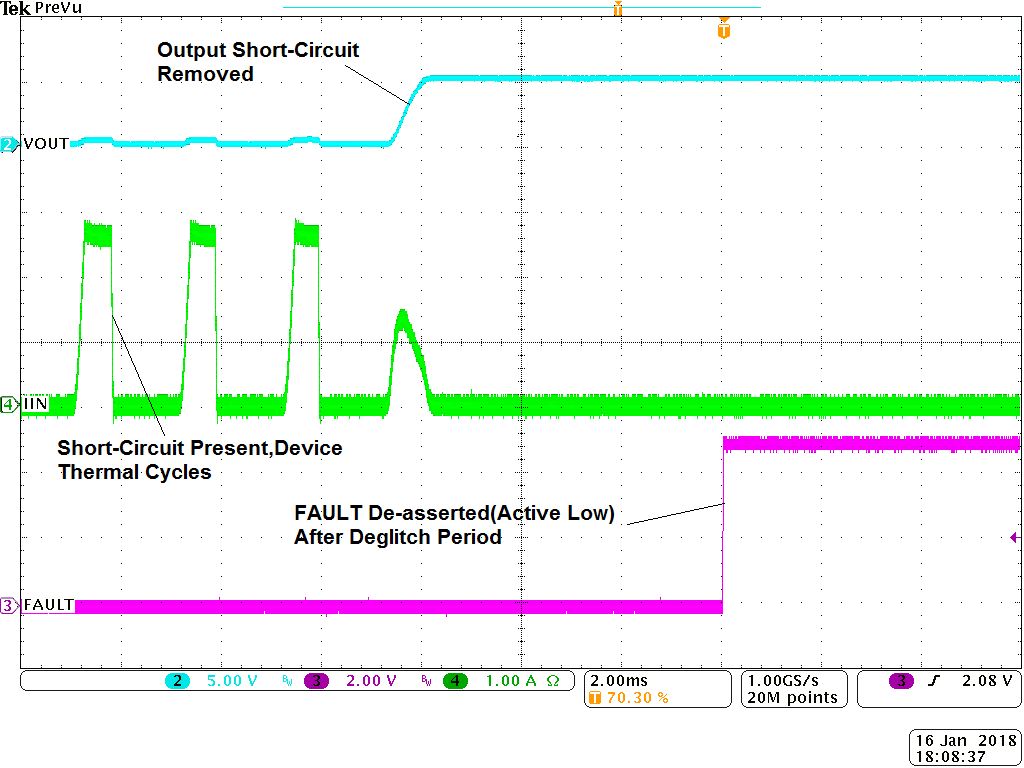1024x768 pixels.
Task: Click the channel 2 VOUT ground marker
Action: point(9,144)
